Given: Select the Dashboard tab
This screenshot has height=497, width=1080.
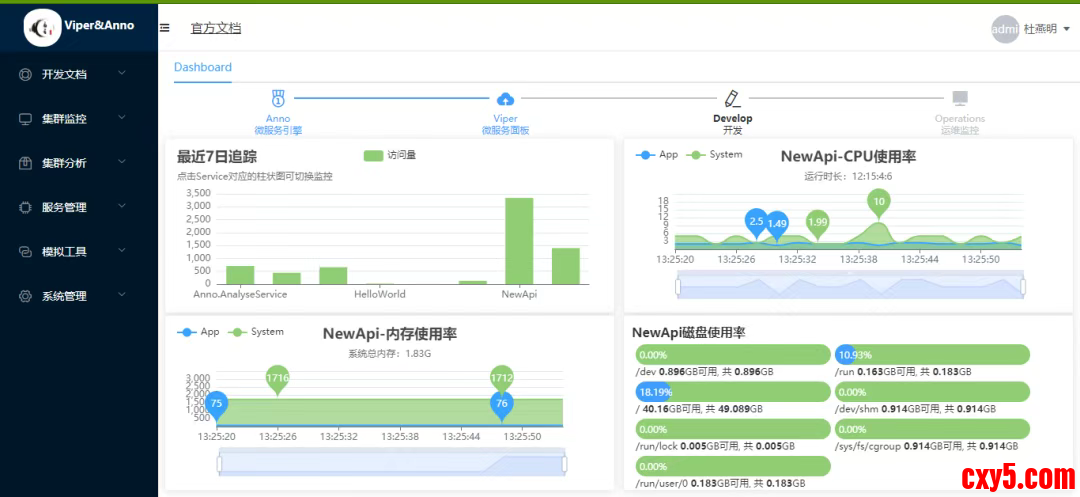Looking at the screenshot, I should (203, 67).
